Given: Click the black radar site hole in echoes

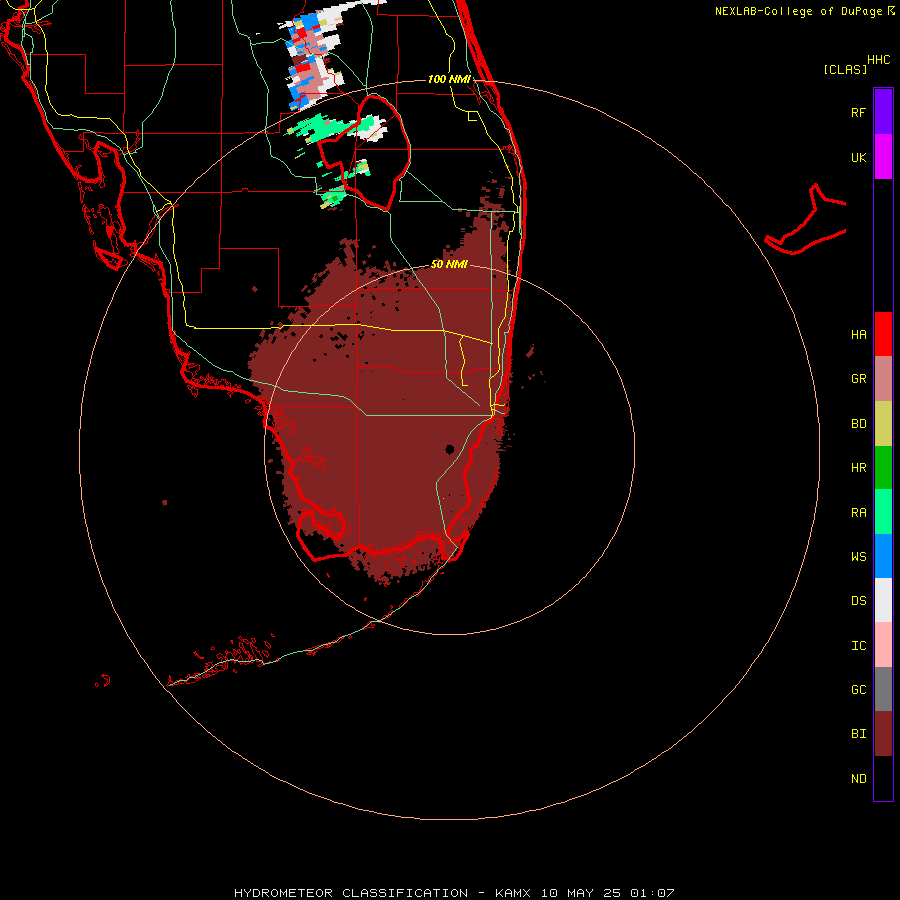Looking at the screenshot, I should [449, 449].
